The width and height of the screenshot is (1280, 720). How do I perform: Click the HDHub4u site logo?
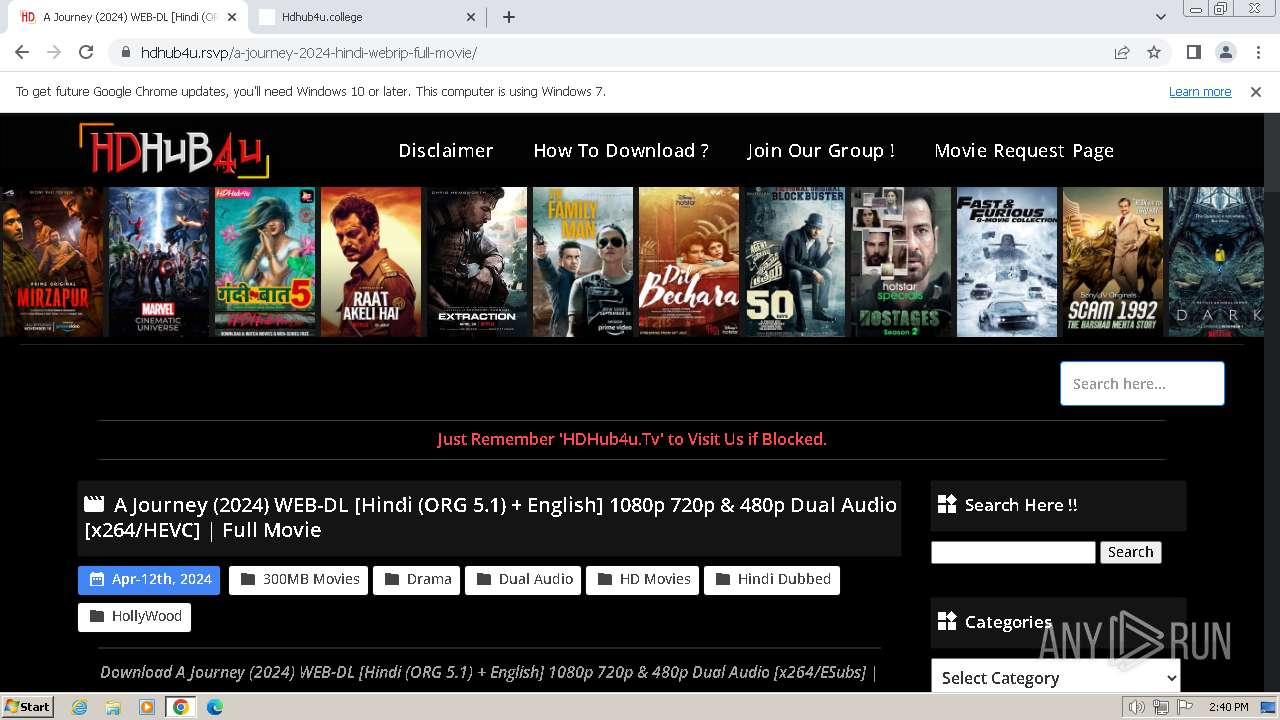coord(174,150)
